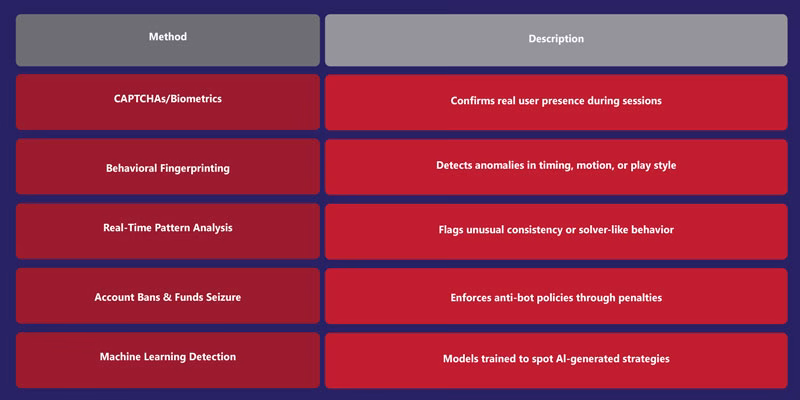Screen dimensions: 800x400
Task: Click the Description header cell
Action: [556, 40]
